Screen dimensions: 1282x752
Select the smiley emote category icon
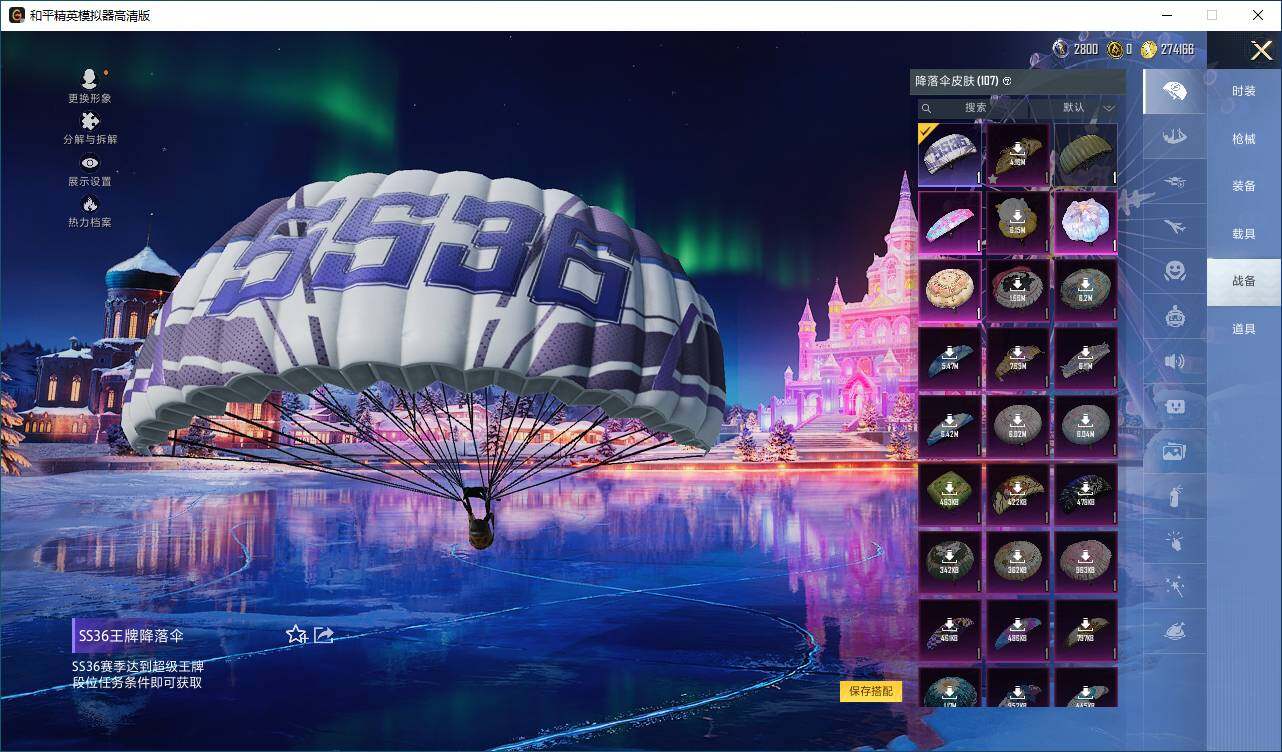[x=1174, y=271]
